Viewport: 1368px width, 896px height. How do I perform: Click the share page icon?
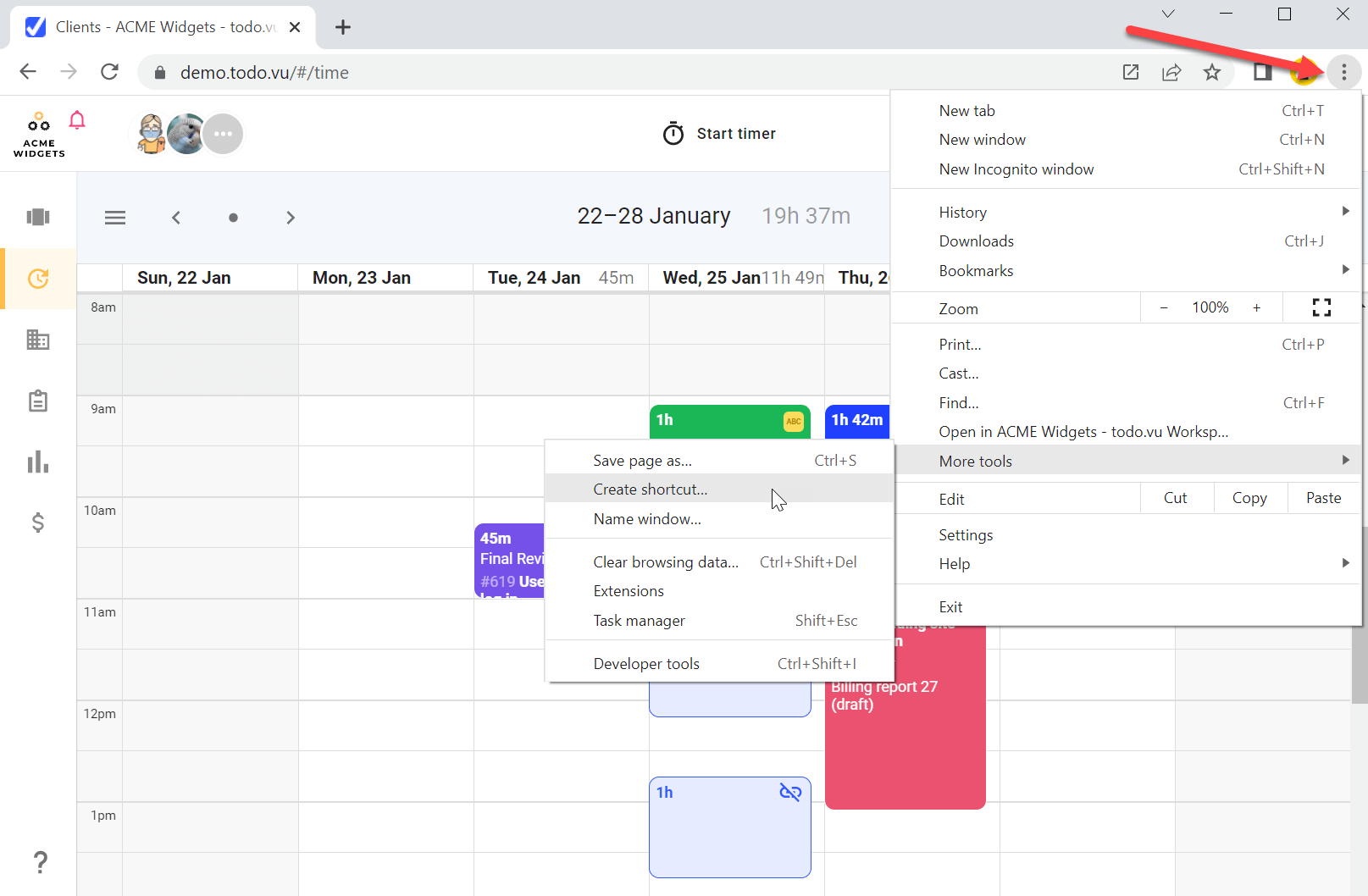pyautogui.click(x=1171, y=72)
